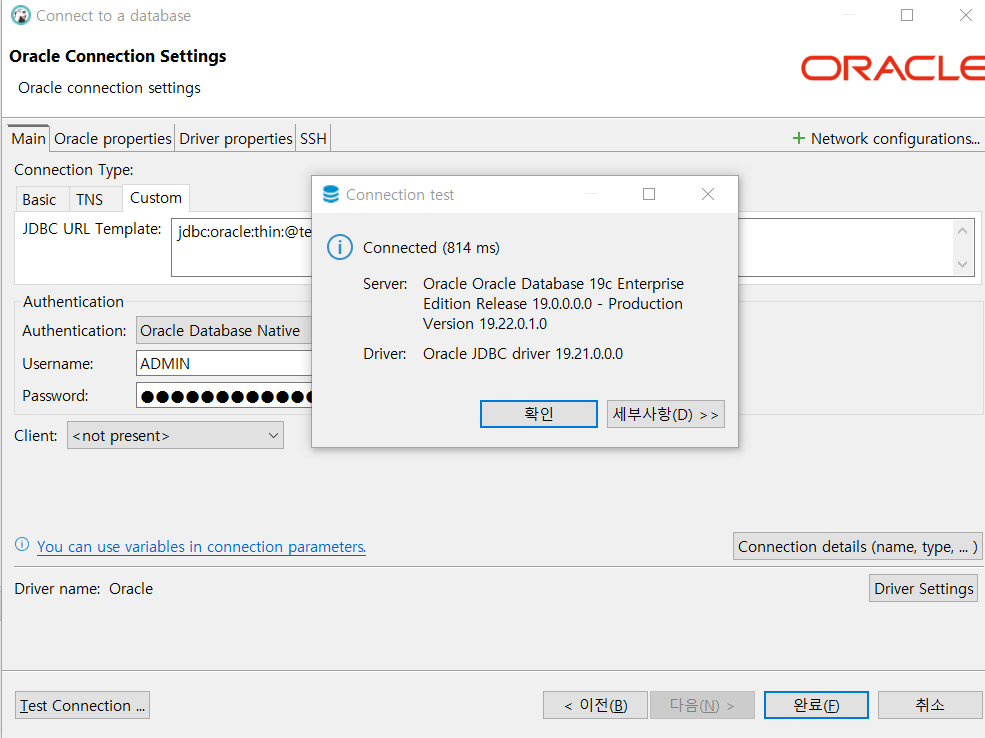The image size is (985, 738).
Task: Click the Password field
Action: pyautogui.click(x=224, y=396)
